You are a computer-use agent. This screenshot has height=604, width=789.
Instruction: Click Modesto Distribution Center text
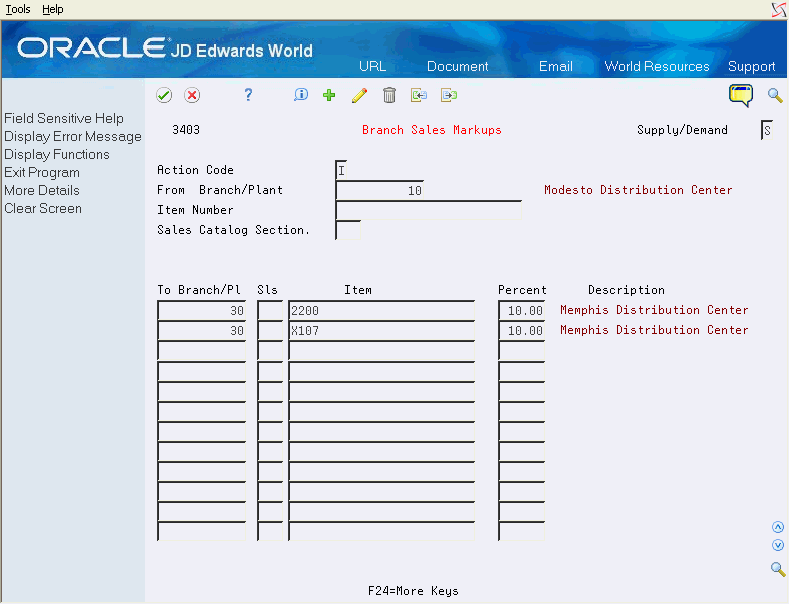pos(638,190)
